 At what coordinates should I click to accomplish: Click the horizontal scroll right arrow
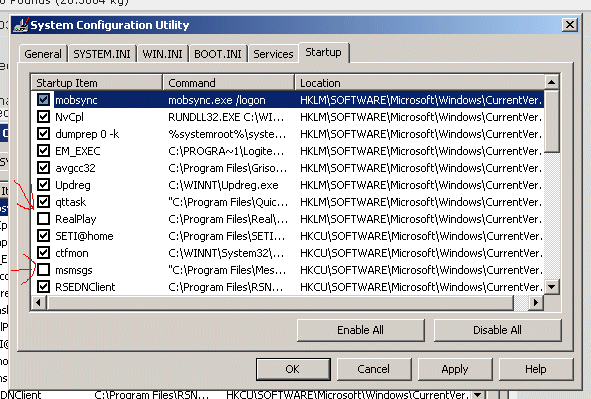click(x=536, y=303)
